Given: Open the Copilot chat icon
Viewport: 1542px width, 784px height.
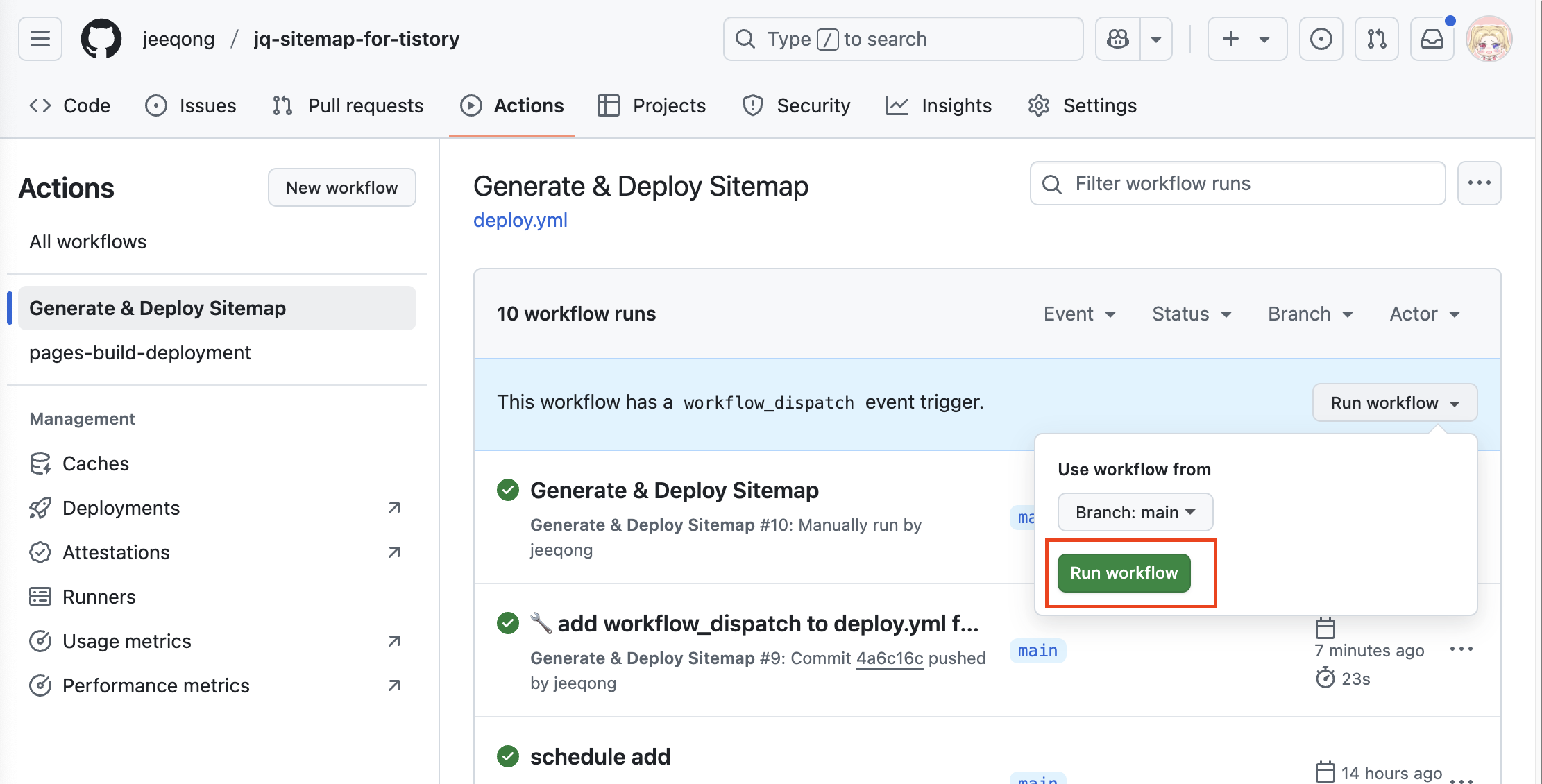Looking at the screenshot, I should tap(1118, 39).
